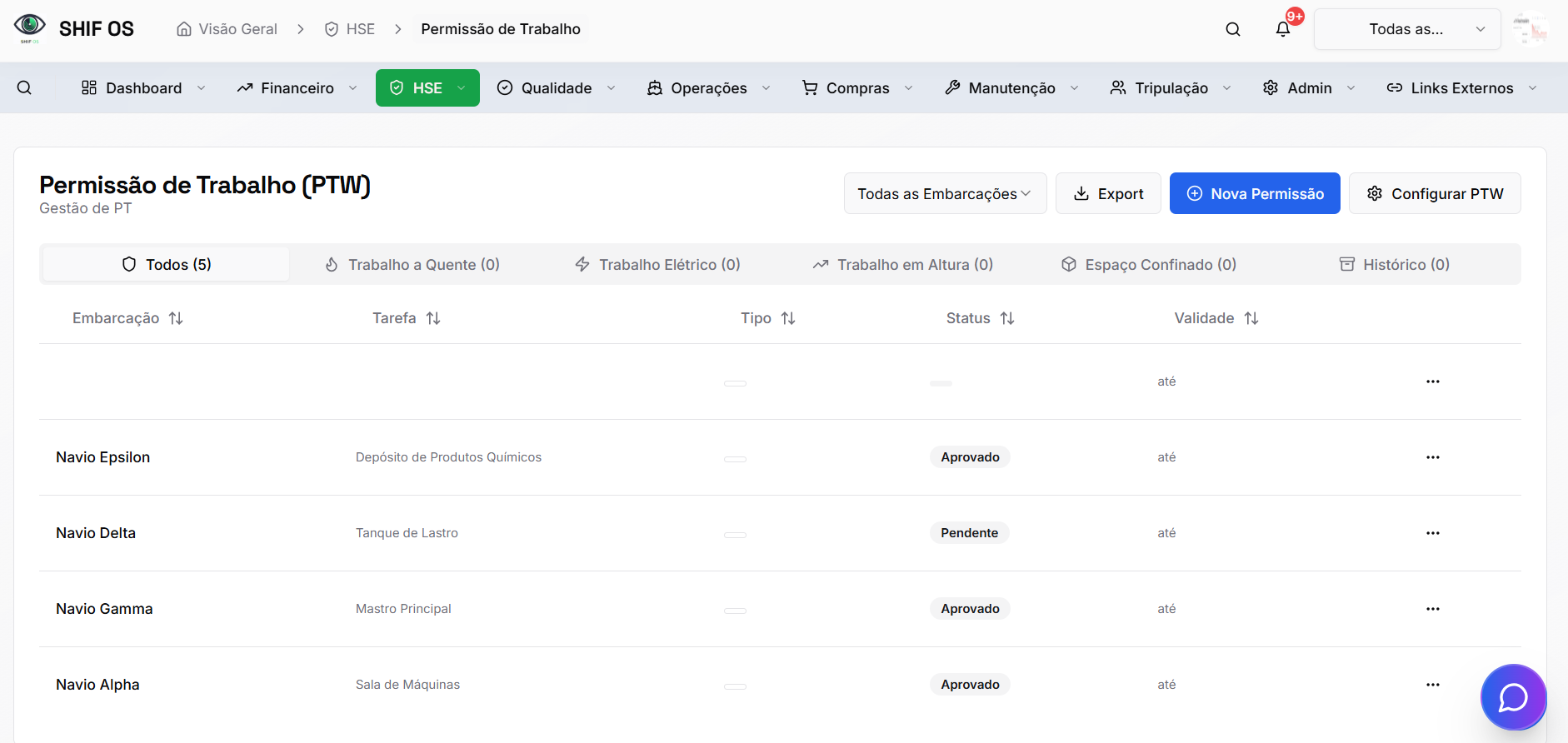Open actions menu for Navio Epsilon row
Viewport: 1568px width, 743px height.
1432,457
